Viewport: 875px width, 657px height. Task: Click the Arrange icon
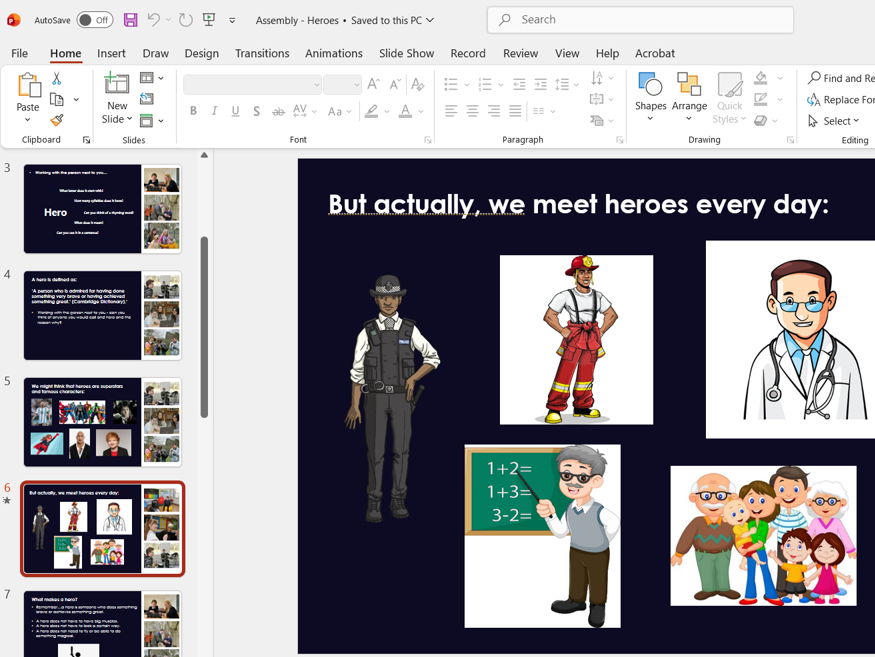tap(690, 95)
